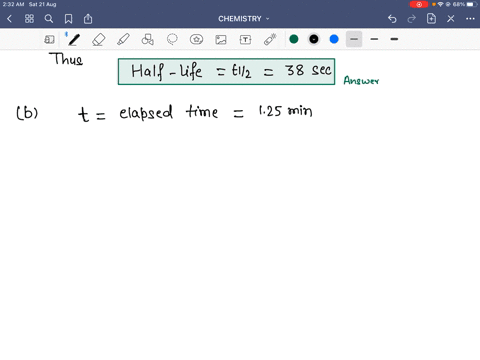Tap the handwritten 'Half-life' answer box

(226, 71)
